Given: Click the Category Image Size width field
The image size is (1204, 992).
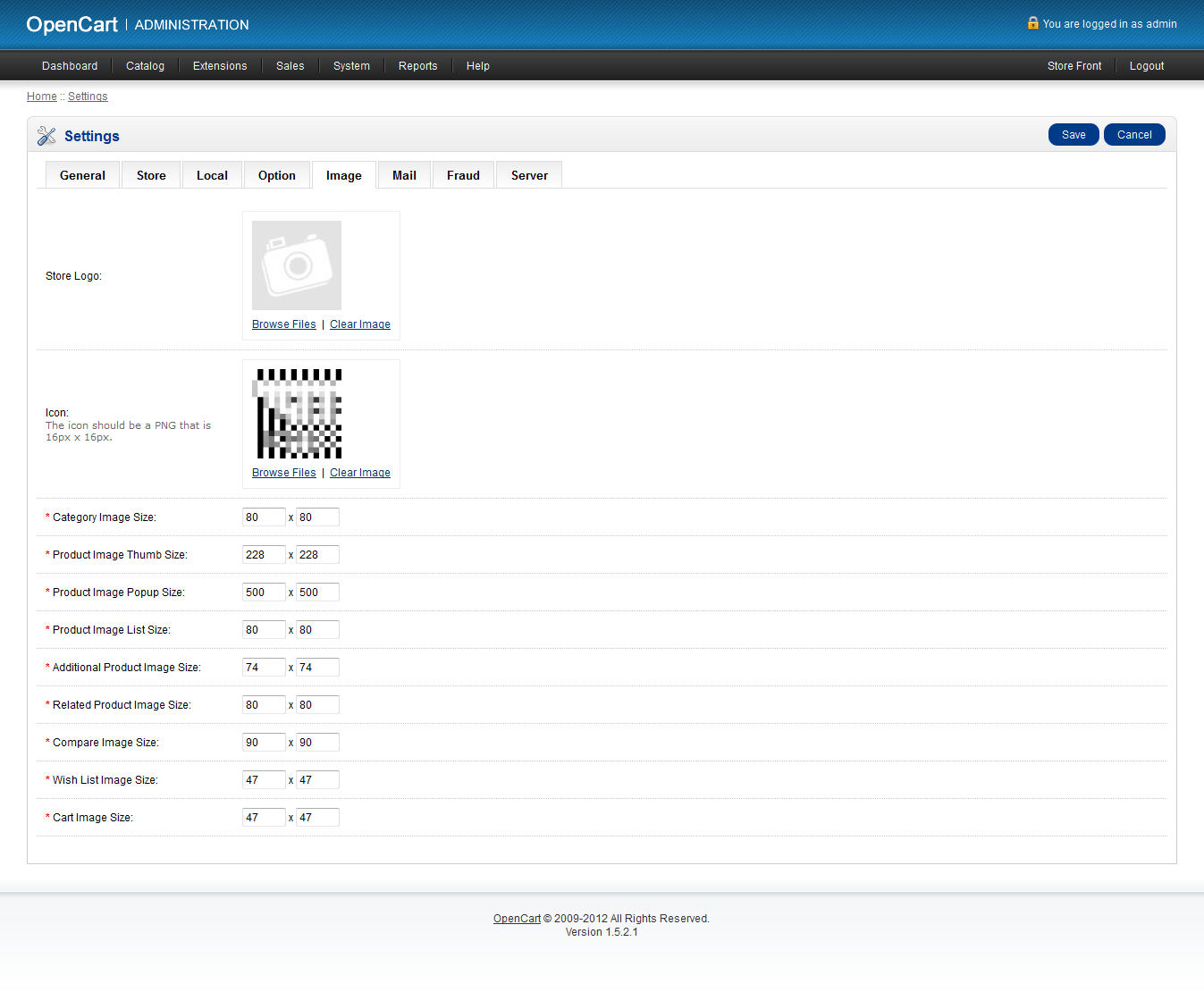Looking at the screenshot, I should [264, 517].
